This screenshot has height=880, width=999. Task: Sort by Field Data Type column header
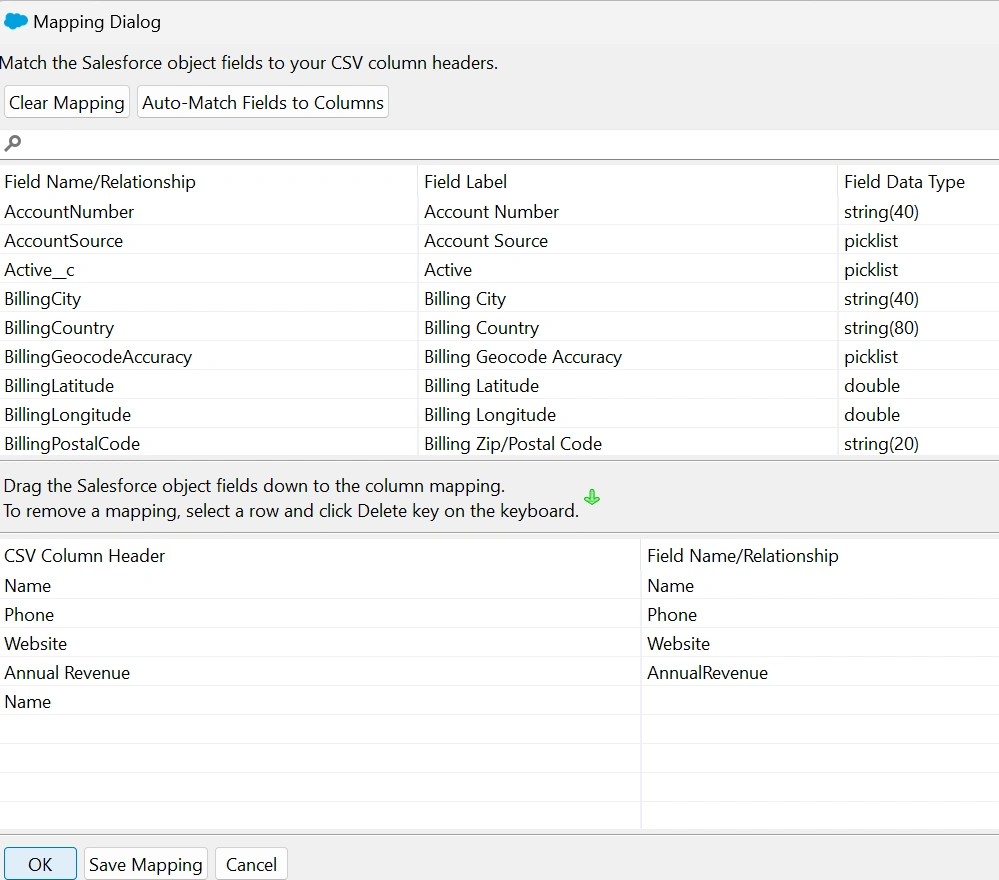(x=904, y=182)
